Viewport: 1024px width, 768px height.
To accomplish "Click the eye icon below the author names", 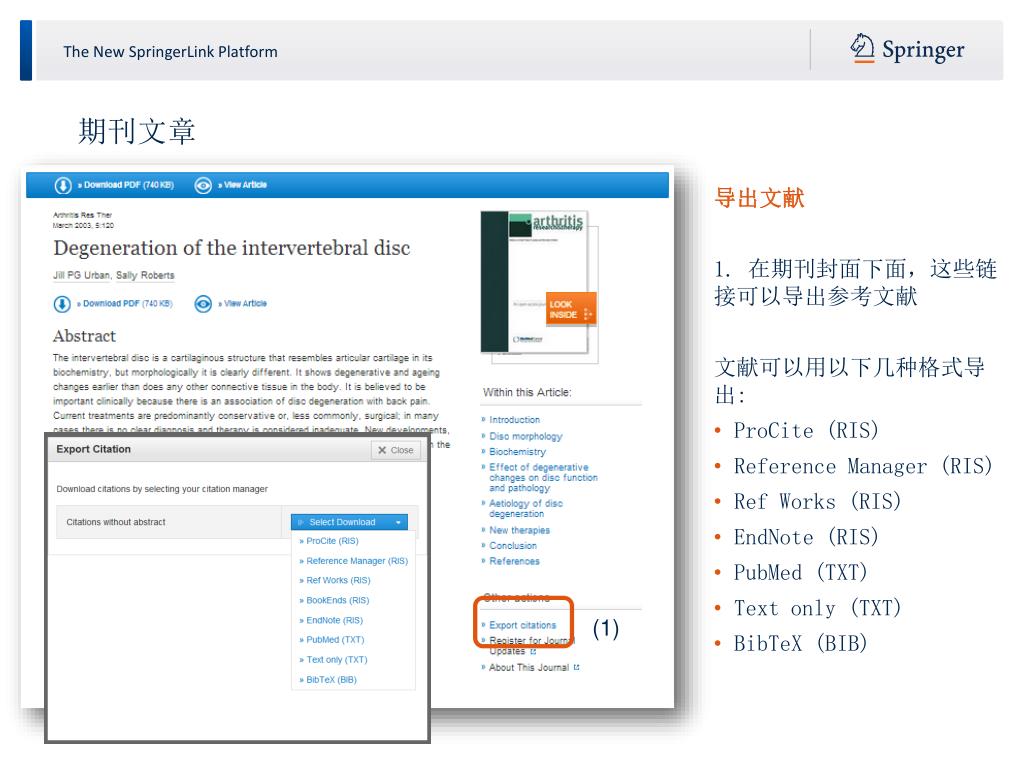I will (x=203, y=304).
